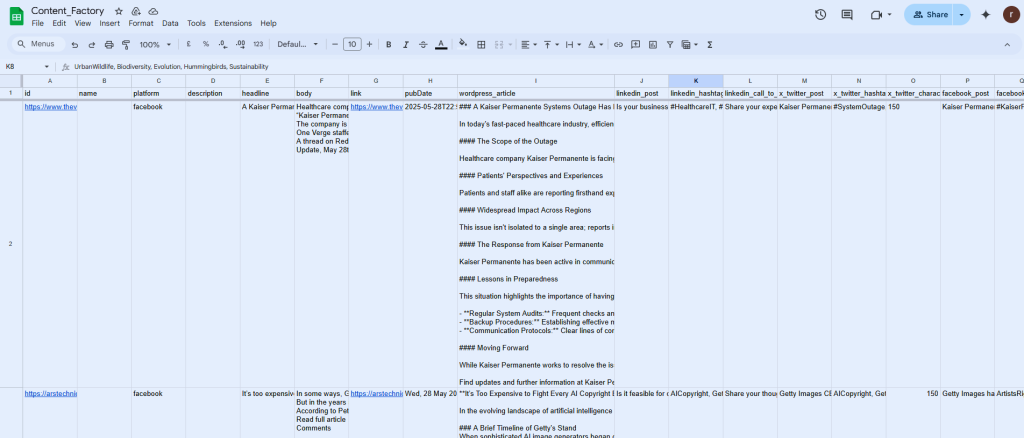Open version history clock icon
The image size is (1024, 438).
pos(821,14)
